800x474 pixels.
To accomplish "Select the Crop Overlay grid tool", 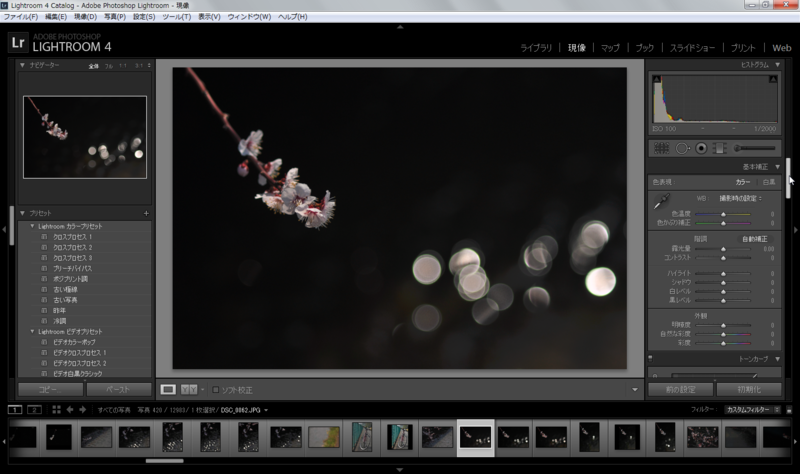I will (661, 148).
